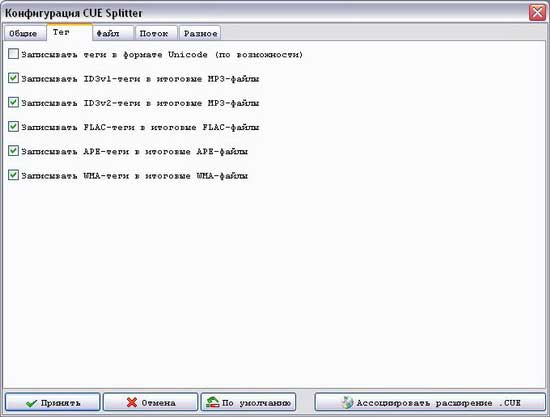Screen dimensions: 550x417
Task: Click label Записывать ID3v1-теги в итоговые MP3-файлы
Action: coord(140,79)
